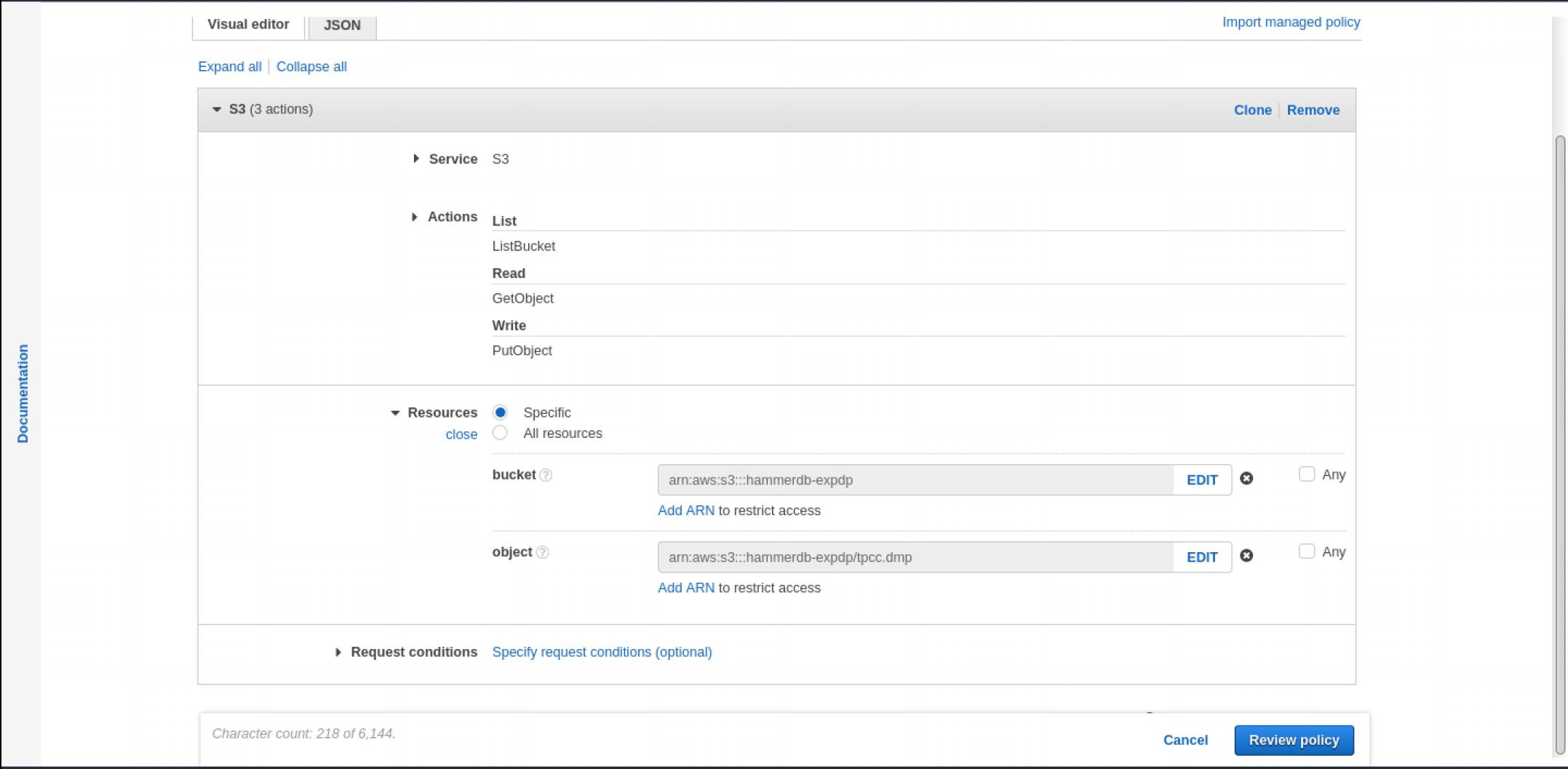
Task: Click the Review policy button
Action: coord(1293,740)
